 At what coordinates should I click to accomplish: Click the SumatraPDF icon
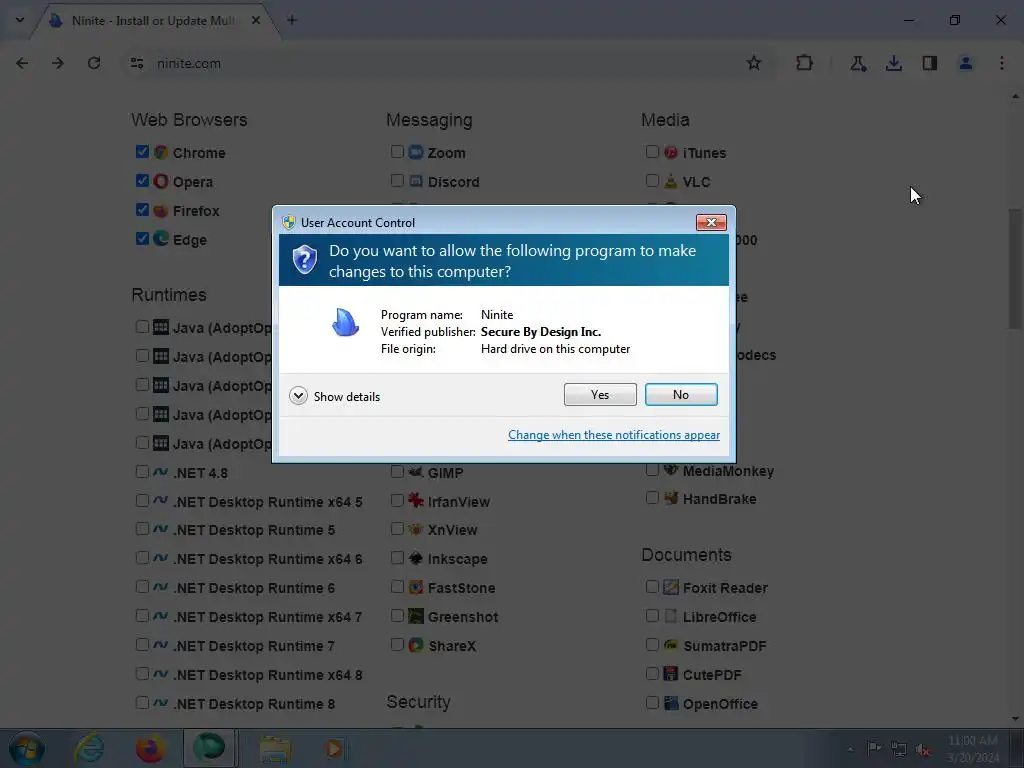pos(671,645)
